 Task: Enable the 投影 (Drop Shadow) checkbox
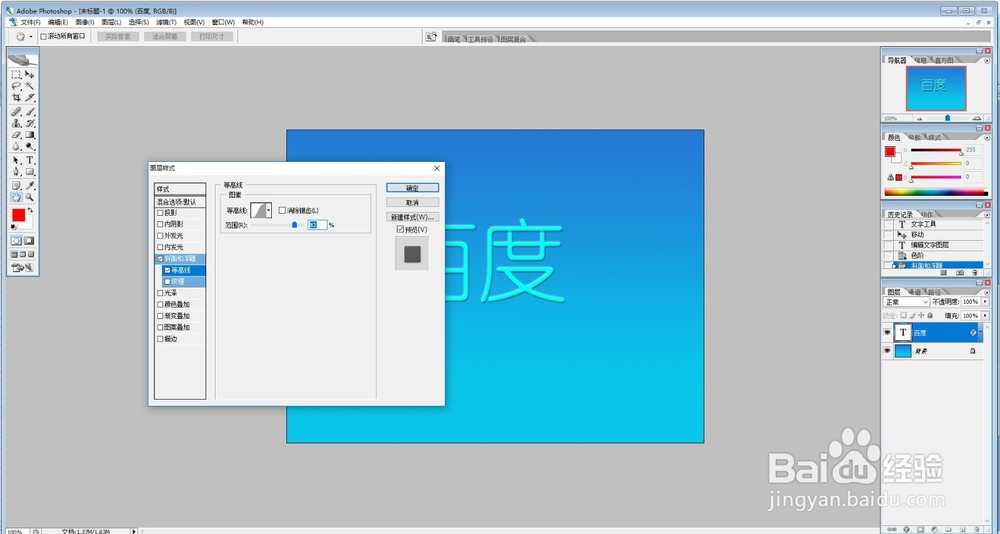[x=160, y=212]
